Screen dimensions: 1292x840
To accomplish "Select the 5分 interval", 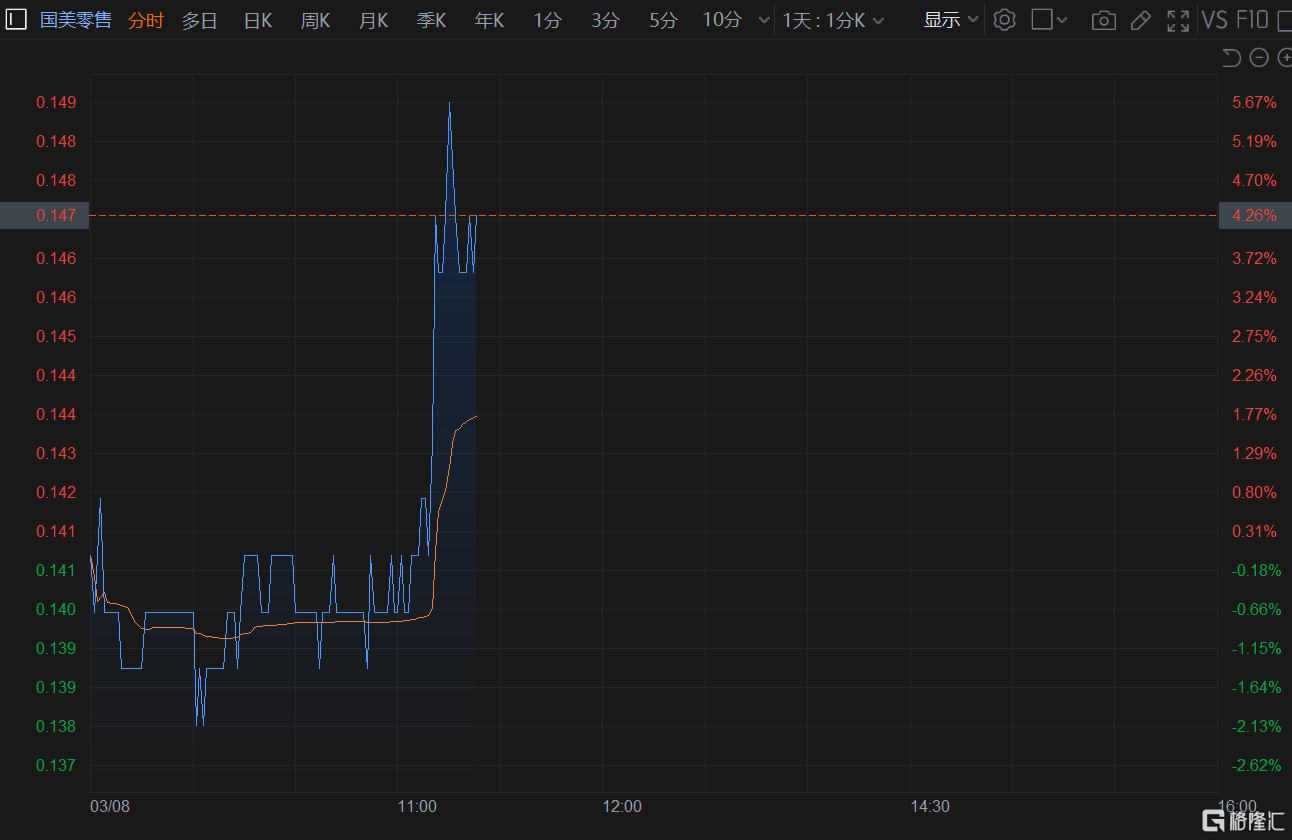I will [663, 20].
